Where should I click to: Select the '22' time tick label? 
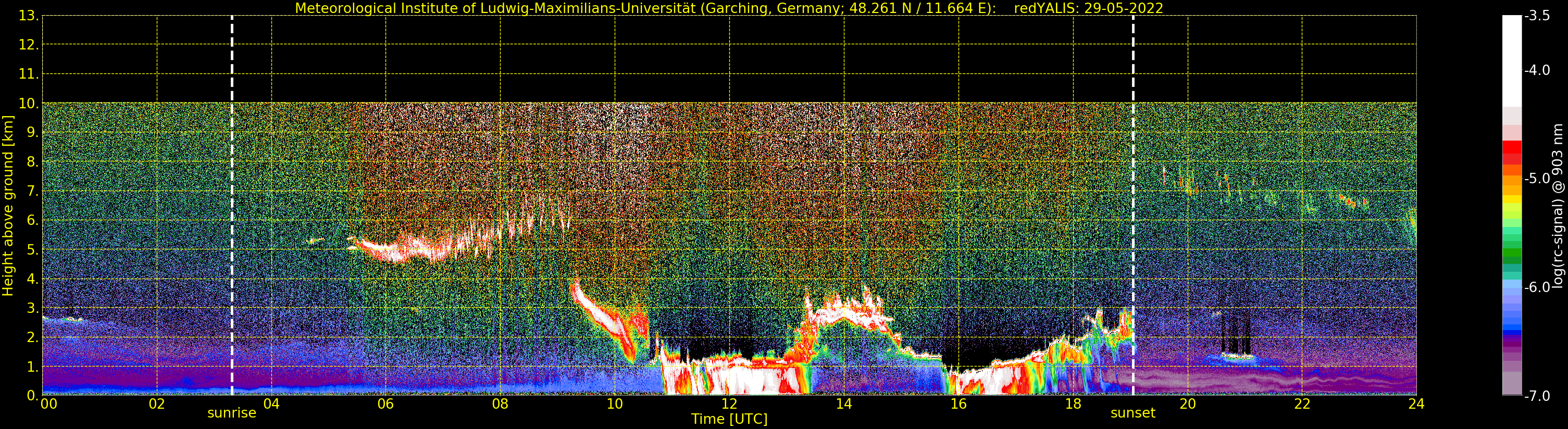[1302, 404]
